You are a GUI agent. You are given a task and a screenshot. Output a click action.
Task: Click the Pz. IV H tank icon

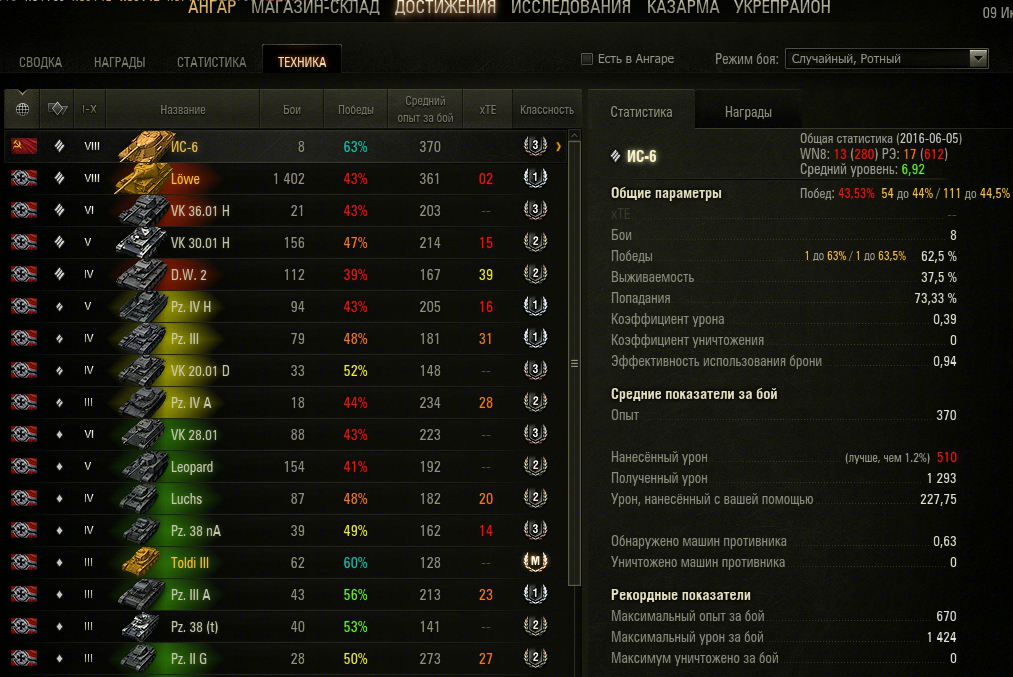142,306
